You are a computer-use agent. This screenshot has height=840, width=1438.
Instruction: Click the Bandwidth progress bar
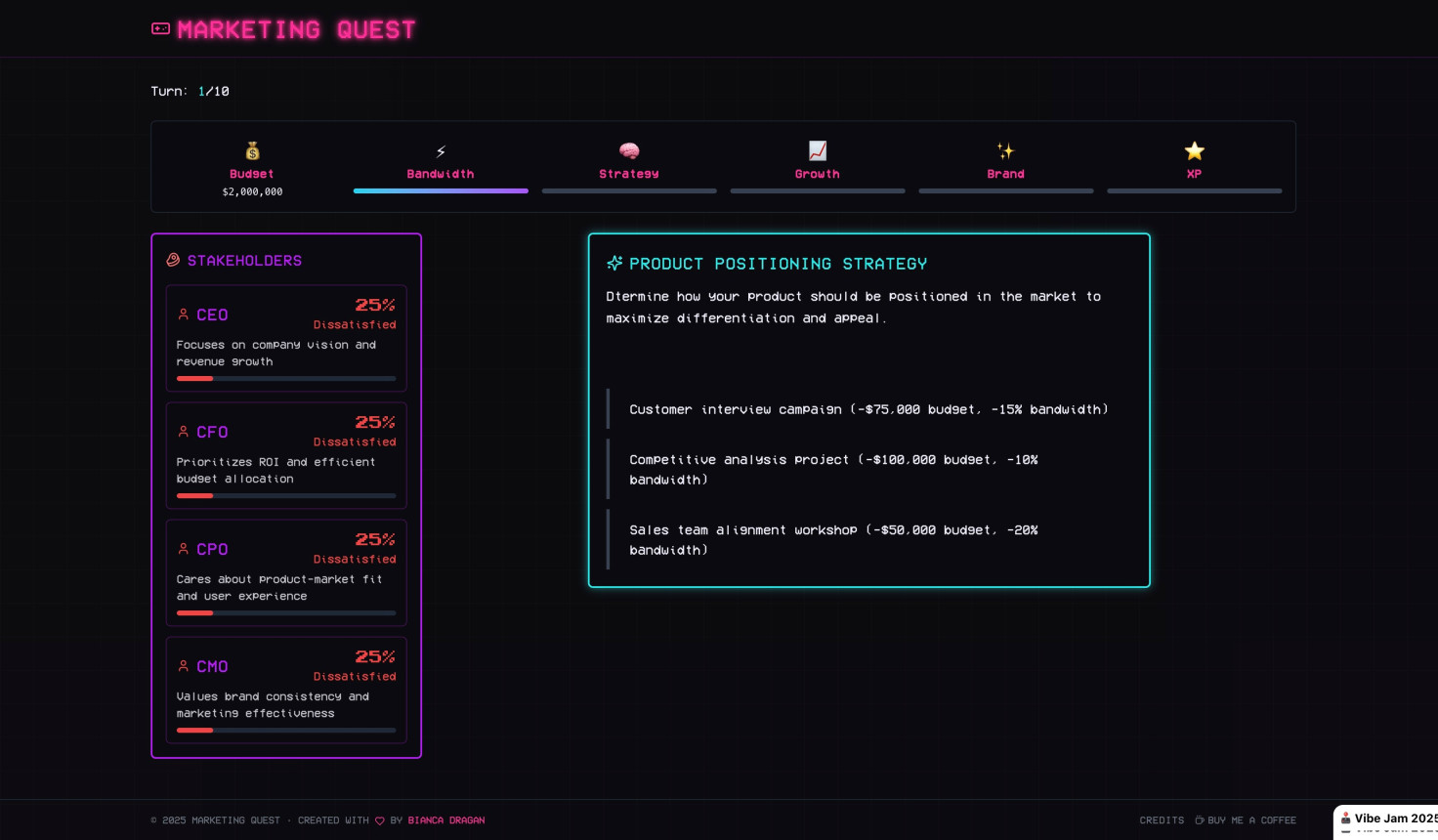point(441,191)
